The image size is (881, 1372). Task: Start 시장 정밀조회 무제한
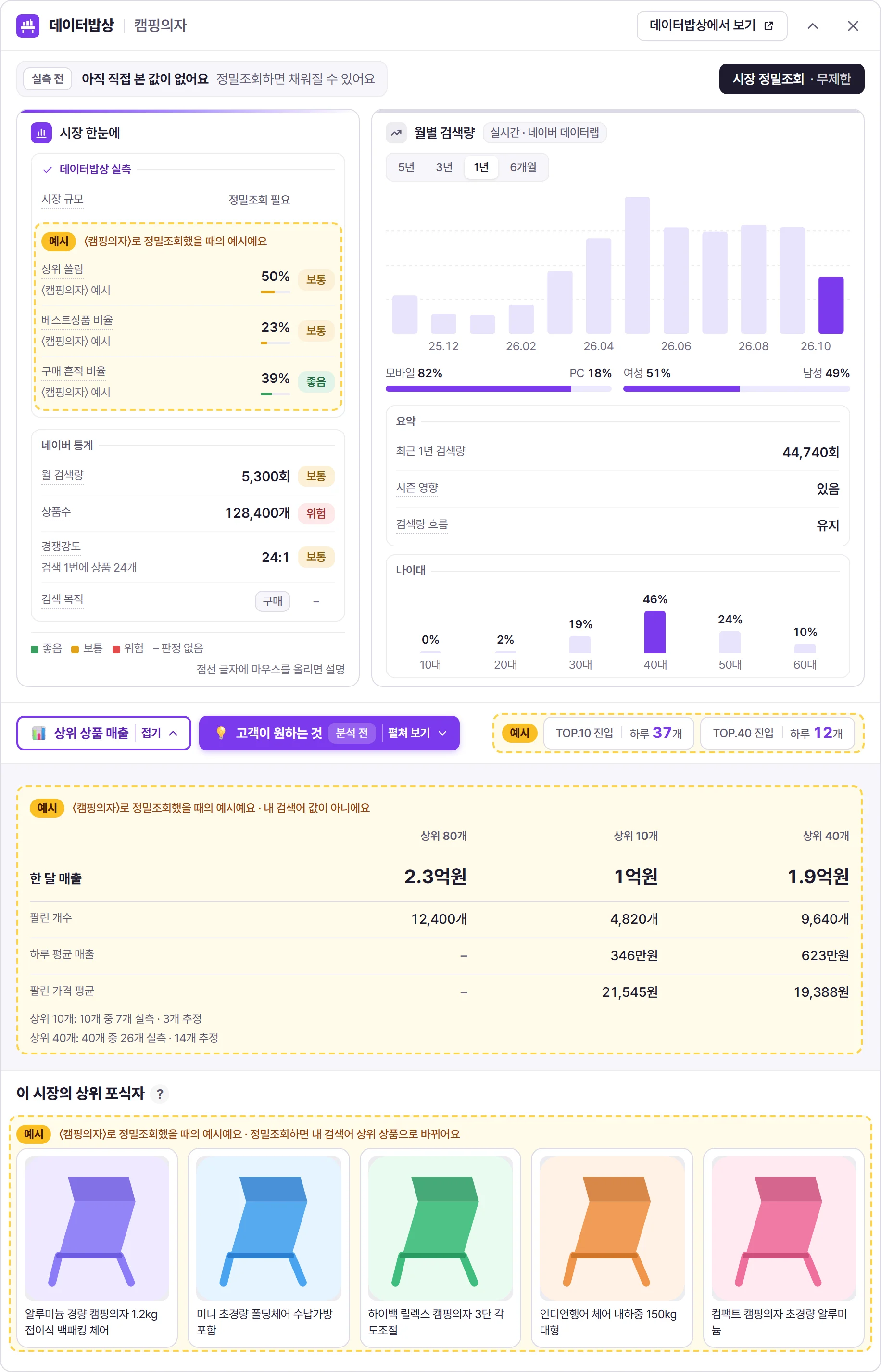tap(791, 78)
